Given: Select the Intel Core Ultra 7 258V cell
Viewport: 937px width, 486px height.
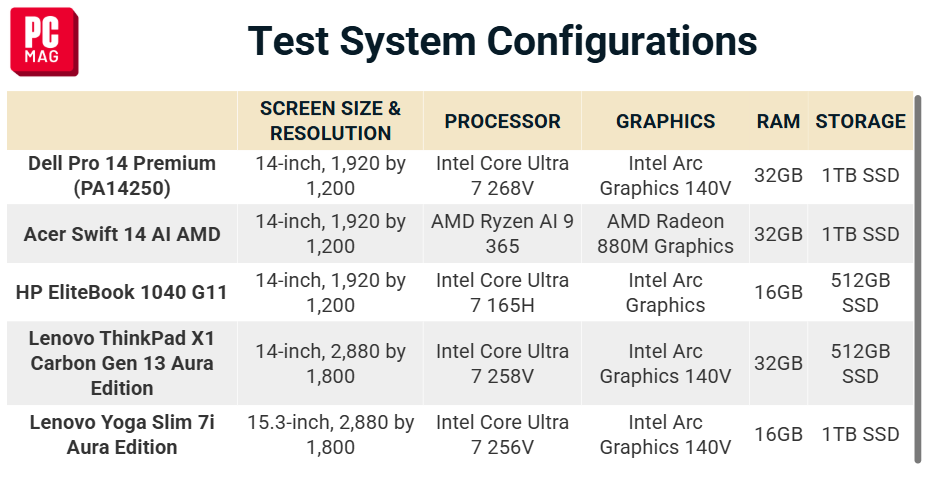Looking at the screenshot, I should click(503, 363).
